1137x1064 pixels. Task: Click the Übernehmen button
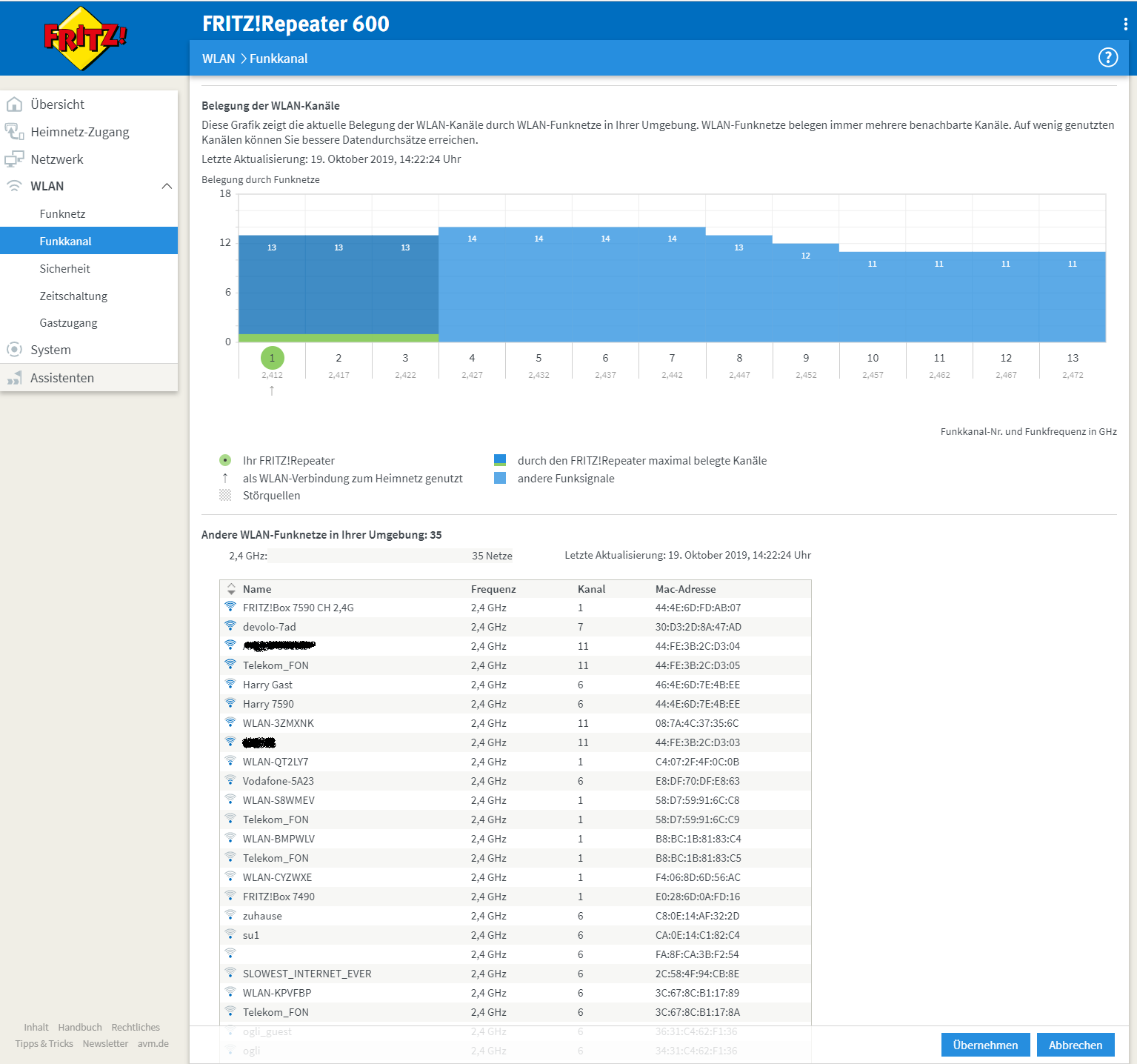coord(985,1045)
